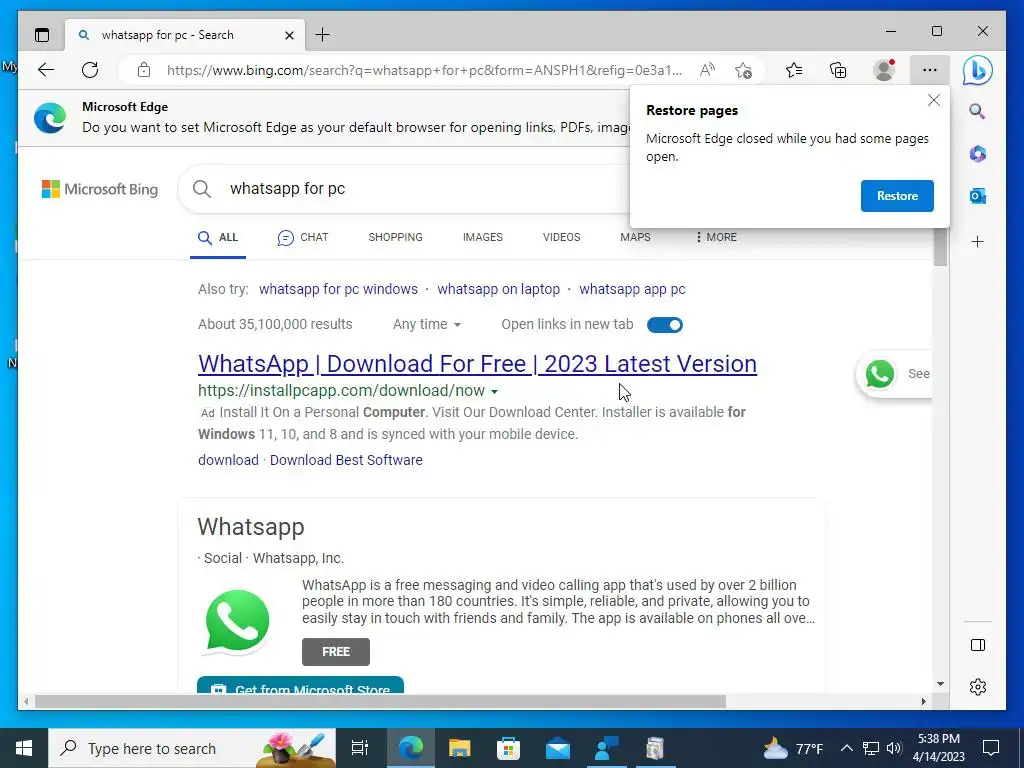Image resolution: width=1024 pixels, height=768 pixels.
Task: Open a new tab with plus
Action: click(x=323, y=35)
